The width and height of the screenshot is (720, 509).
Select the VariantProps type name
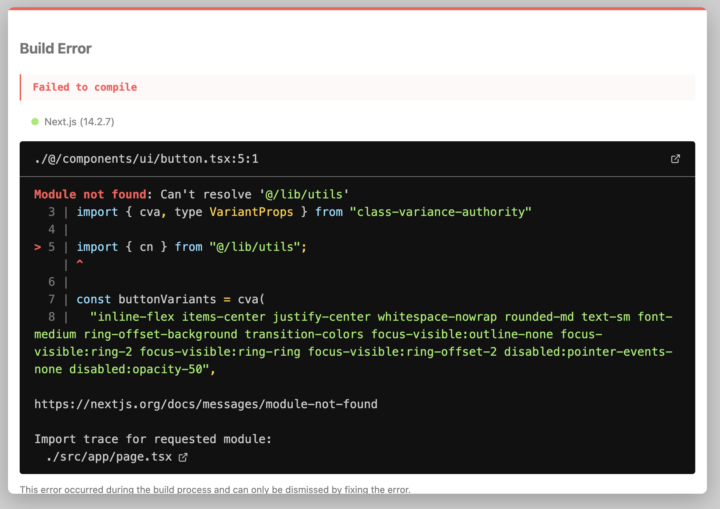(251, 212)
